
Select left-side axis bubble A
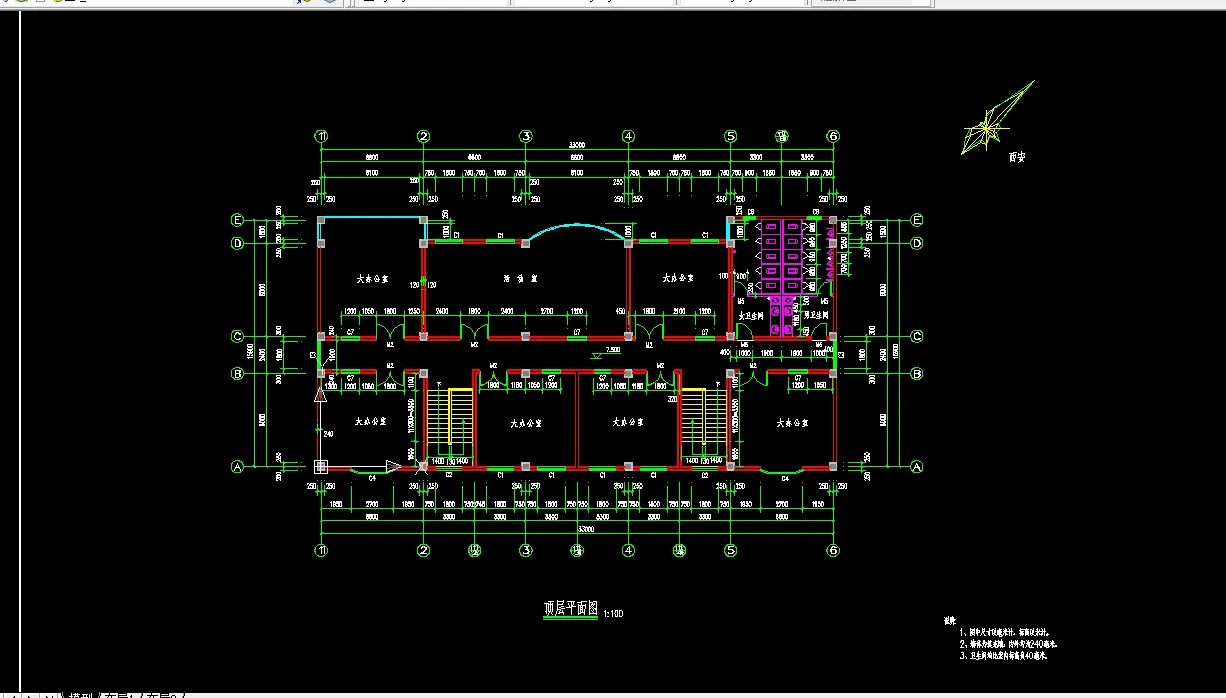pos(238,466)
